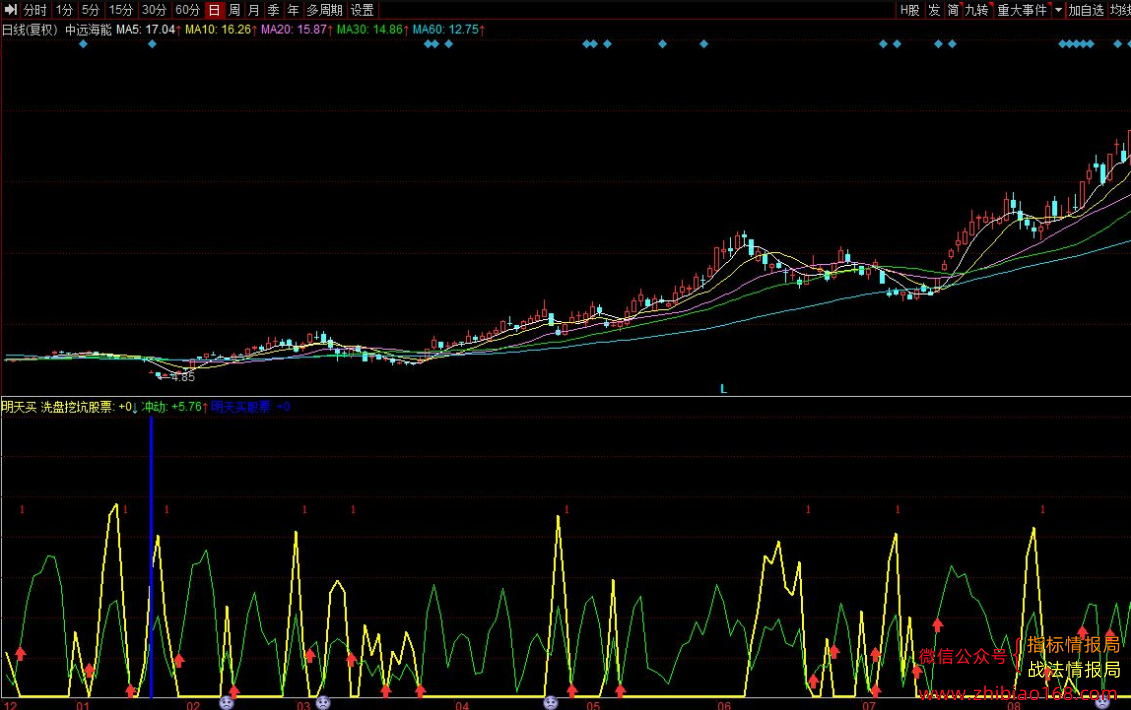Click the 4.85 low price label
1131x710 pixels.
click(183, 377)
